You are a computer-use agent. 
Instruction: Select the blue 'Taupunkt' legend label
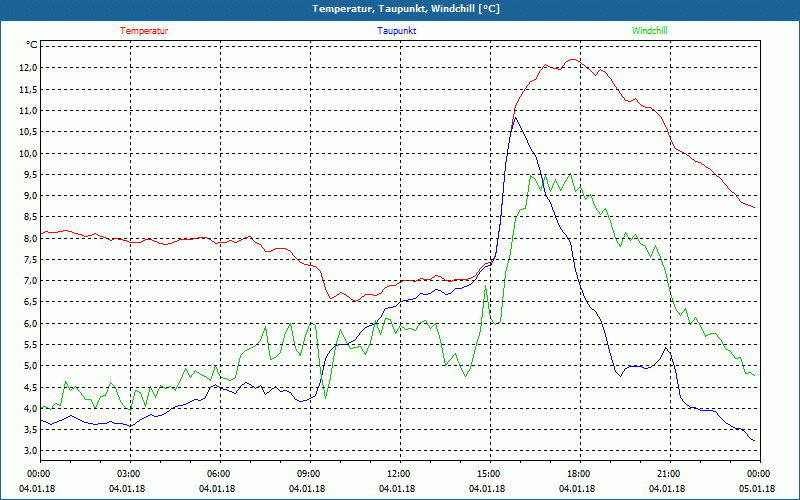coord(397,31)
